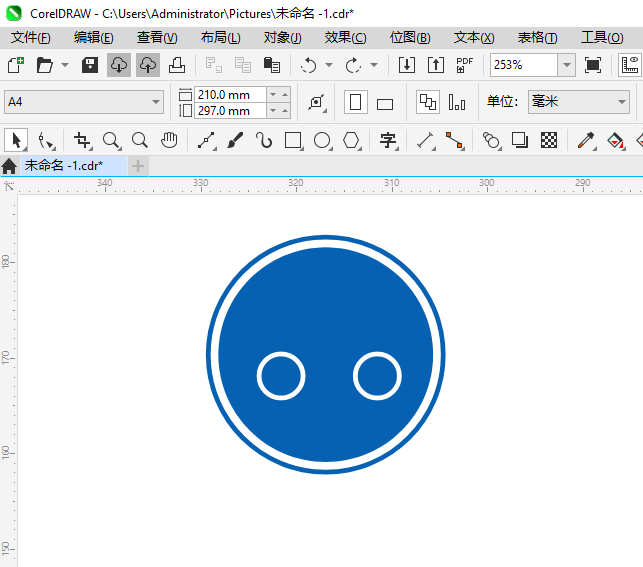Select the Freehand line tool
The height and width of the screenshot is (567, 643).
[x=206, y=140]
